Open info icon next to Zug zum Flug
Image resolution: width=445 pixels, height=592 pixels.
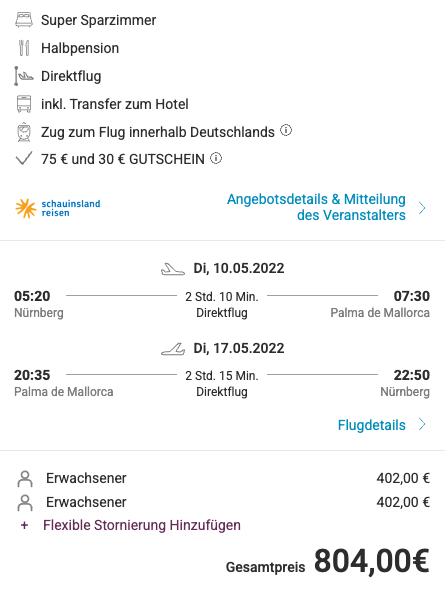point(286,131)
